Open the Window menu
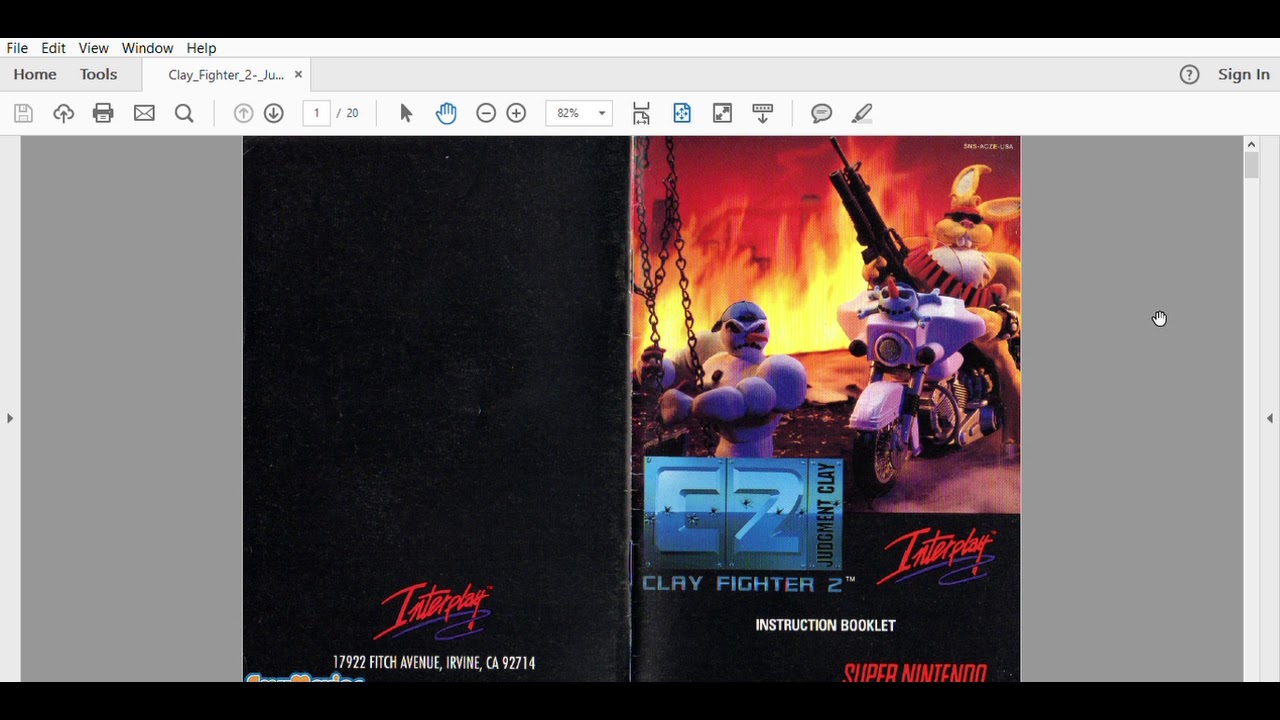This screenshot has width=1280, height=720. click(147, 48)
